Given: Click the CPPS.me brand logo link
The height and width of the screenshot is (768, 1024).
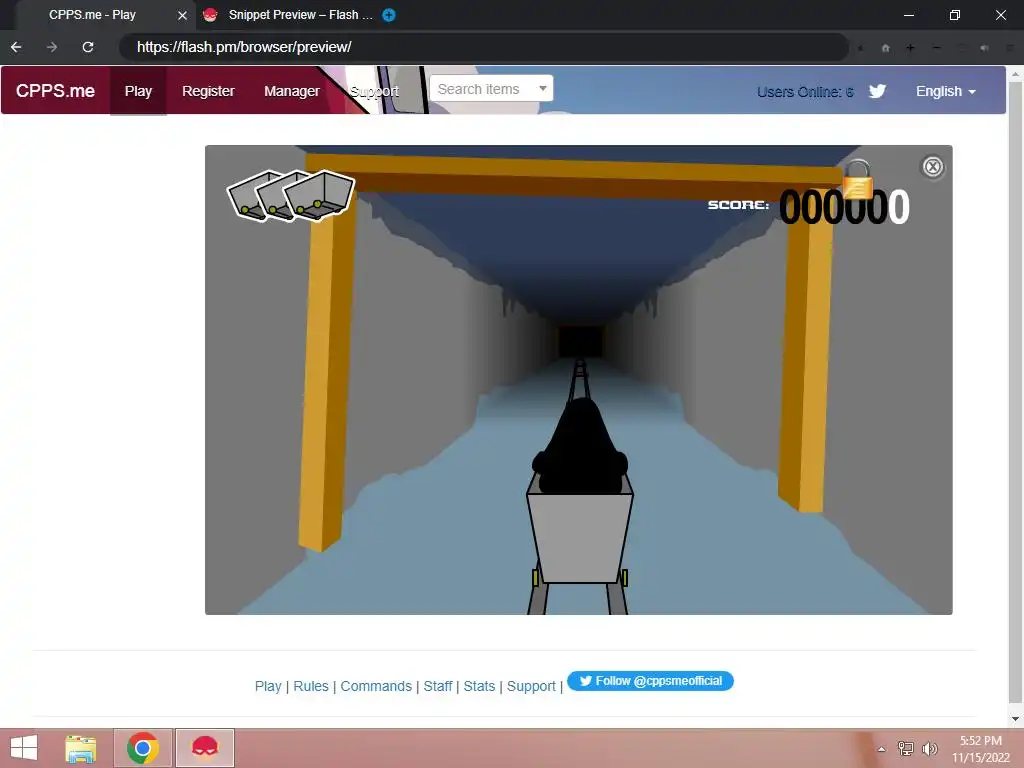Looking at the screenshot, I should pos(56,91).
